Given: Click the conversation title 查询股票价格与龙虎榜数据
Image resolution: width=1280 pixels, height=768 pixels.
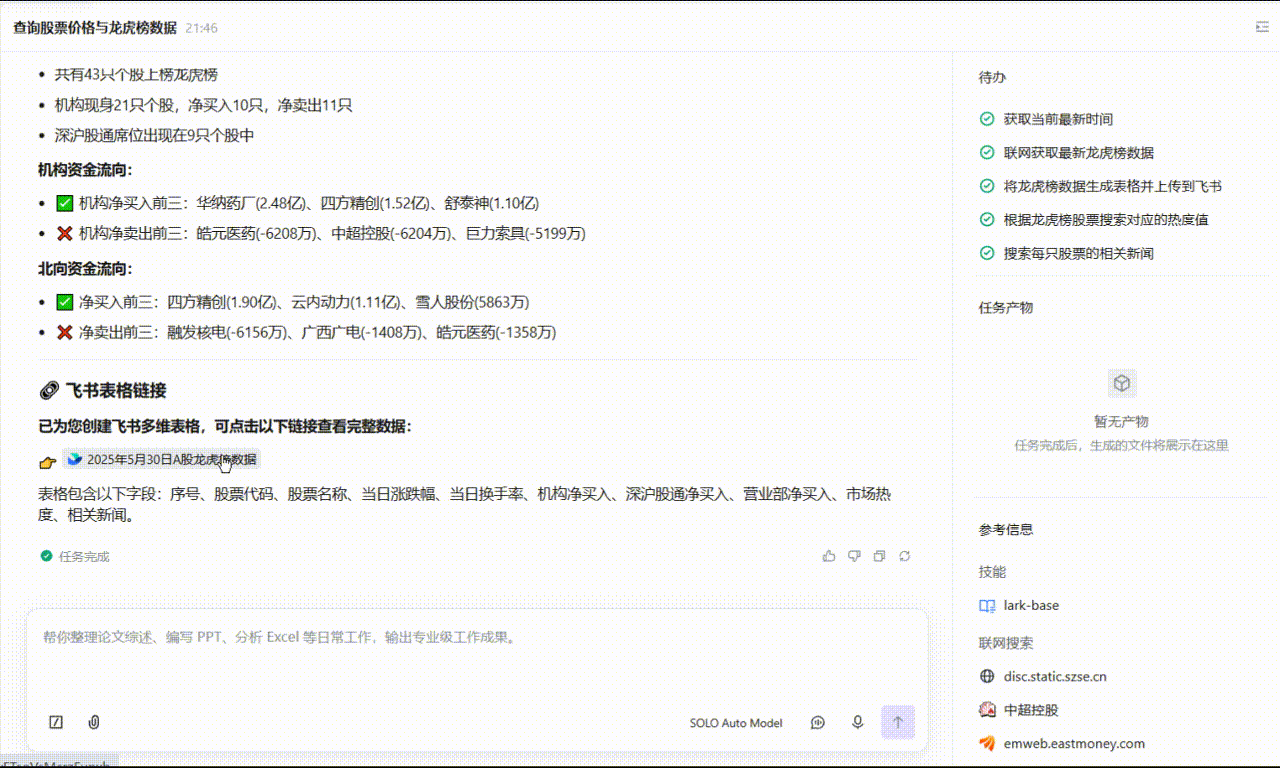Looking at the screenshot, I should 95,28.
